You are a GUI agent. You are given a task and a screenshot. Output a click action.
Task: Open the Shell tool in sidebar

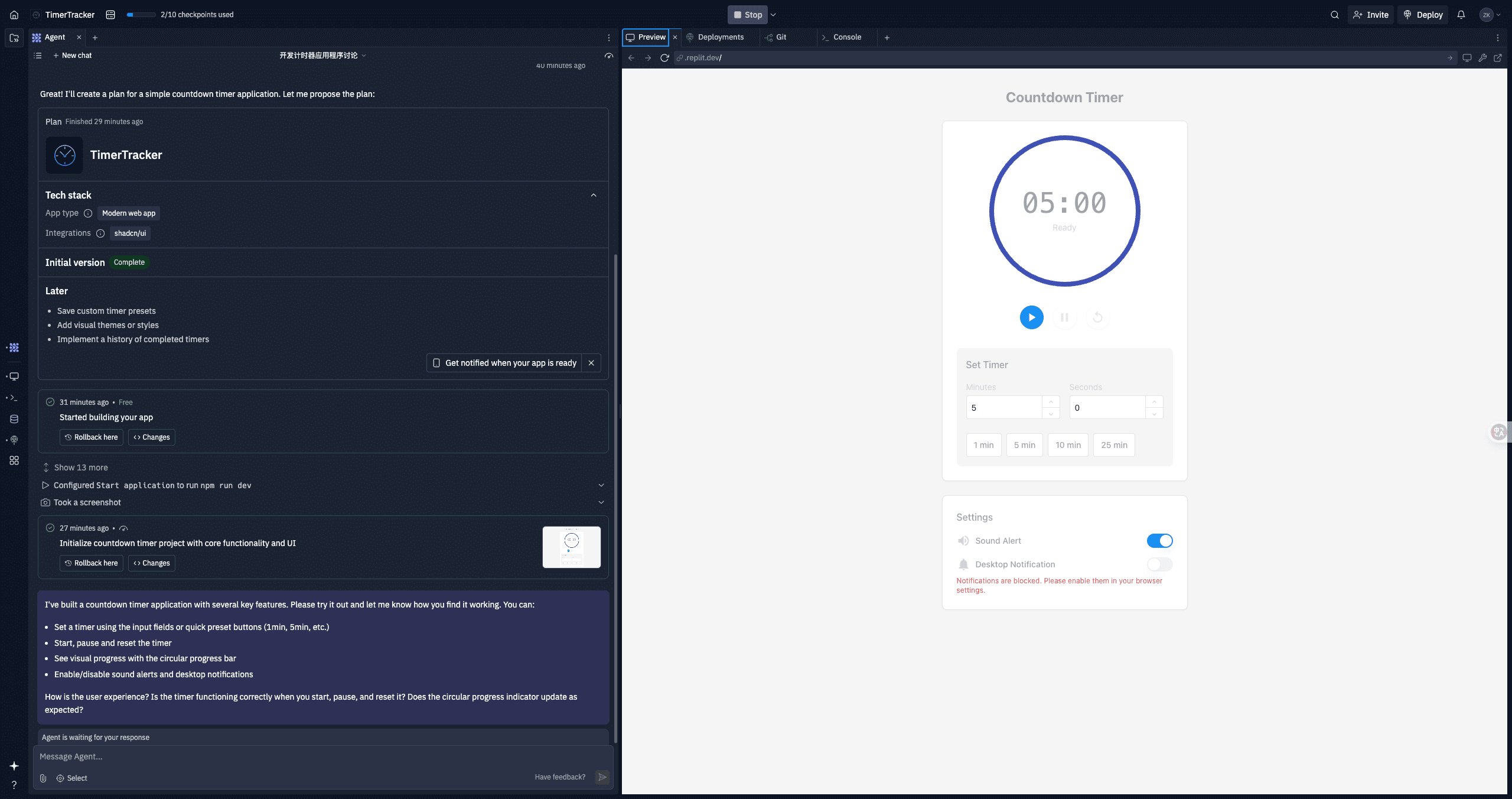point(14,398)
